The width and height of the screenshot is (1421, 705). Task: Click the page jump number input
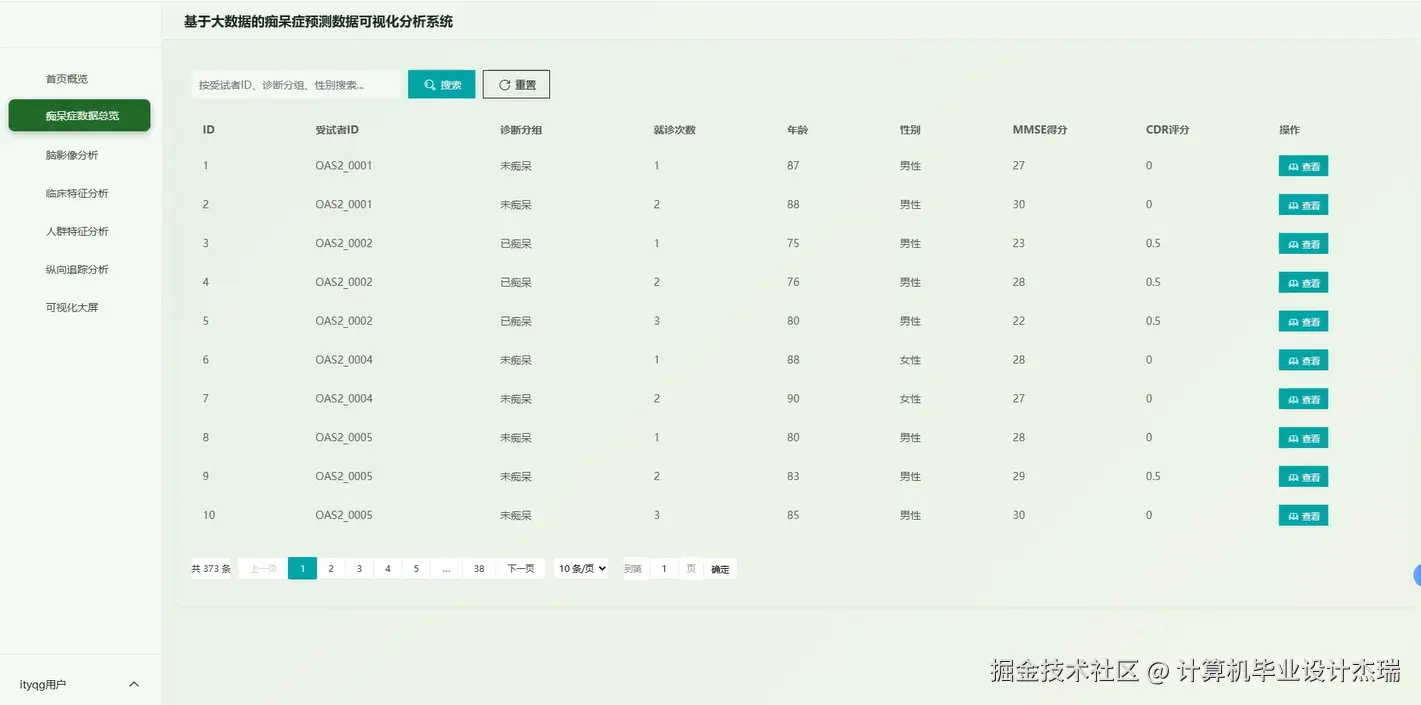point(664,569)
